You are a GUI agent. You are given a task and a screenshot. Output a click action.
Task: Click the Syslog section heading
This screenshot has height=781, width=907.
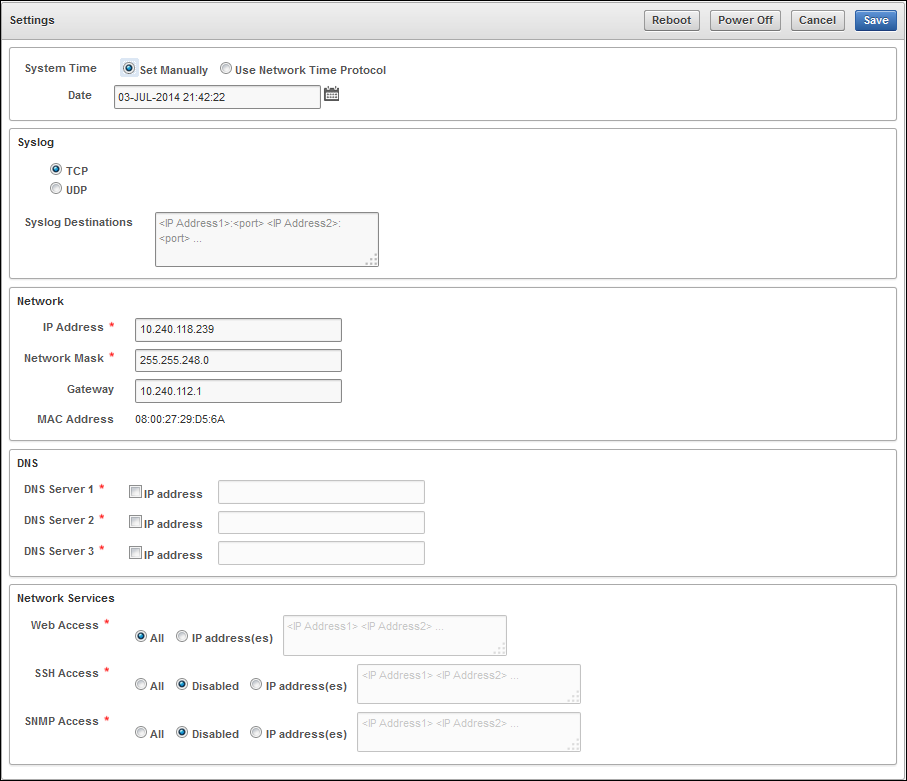click(x=36, y=142)
